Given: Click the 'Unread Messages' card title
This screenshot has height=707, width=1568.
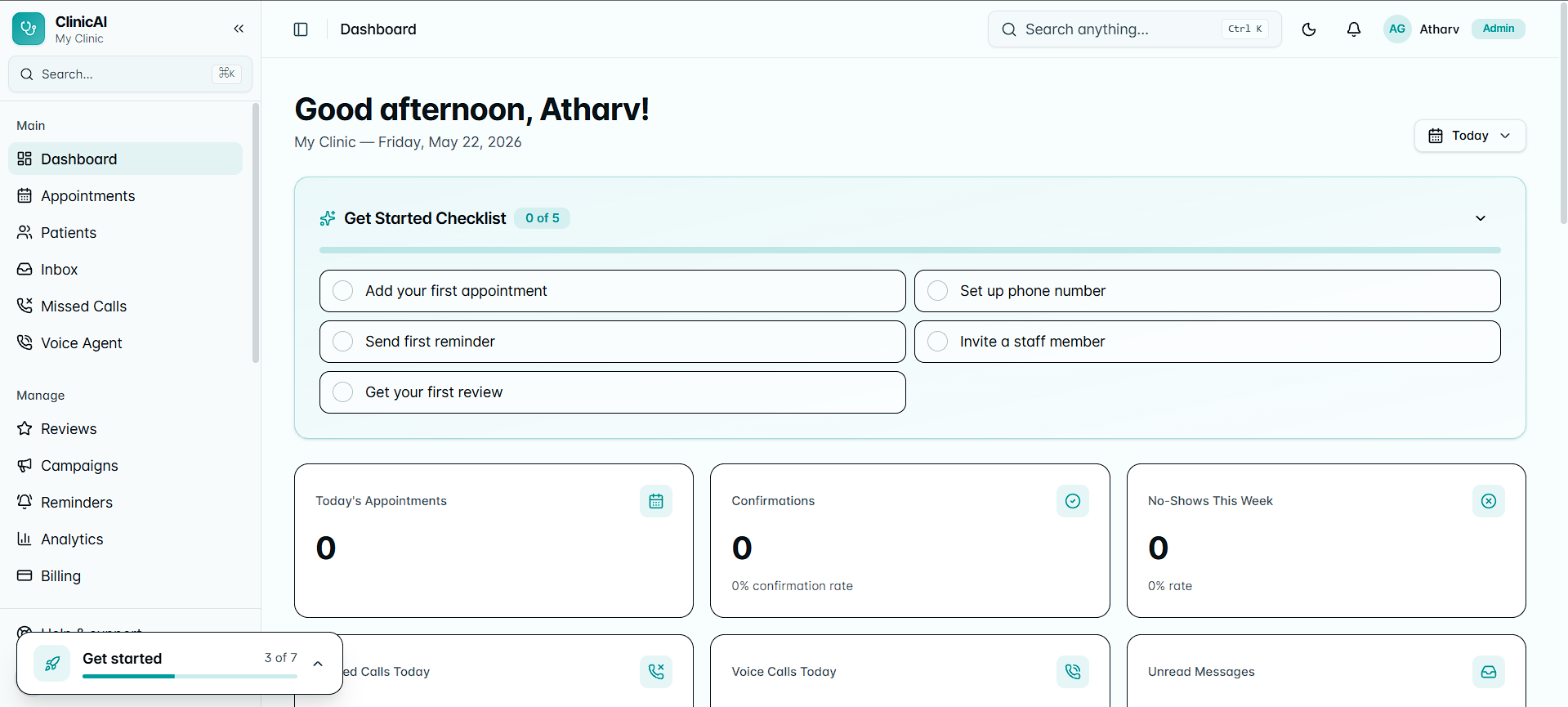Looking at the screenshot, I should (1200, 672).
